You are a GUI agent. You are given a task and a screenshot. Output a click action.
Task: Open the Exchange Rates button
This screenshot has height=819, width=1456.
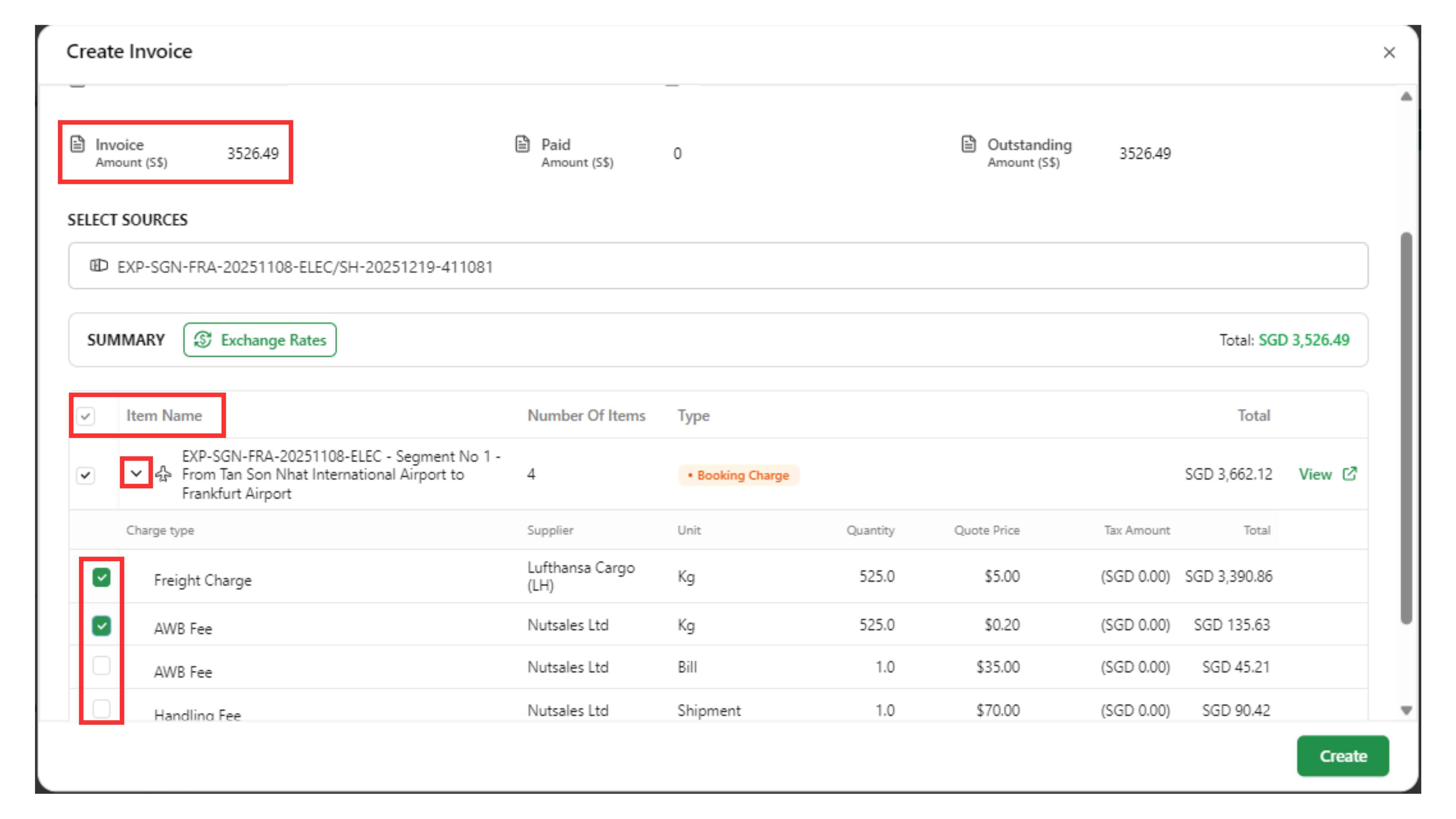[259, 340]
